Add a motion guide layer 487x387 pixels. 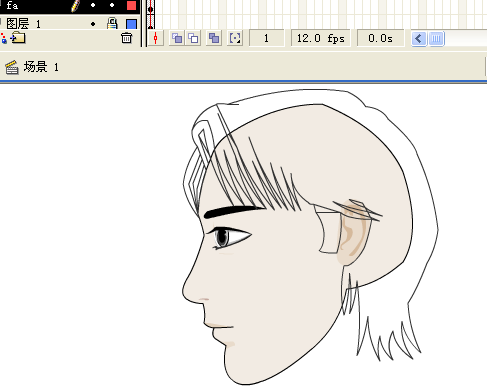point(3,38)
